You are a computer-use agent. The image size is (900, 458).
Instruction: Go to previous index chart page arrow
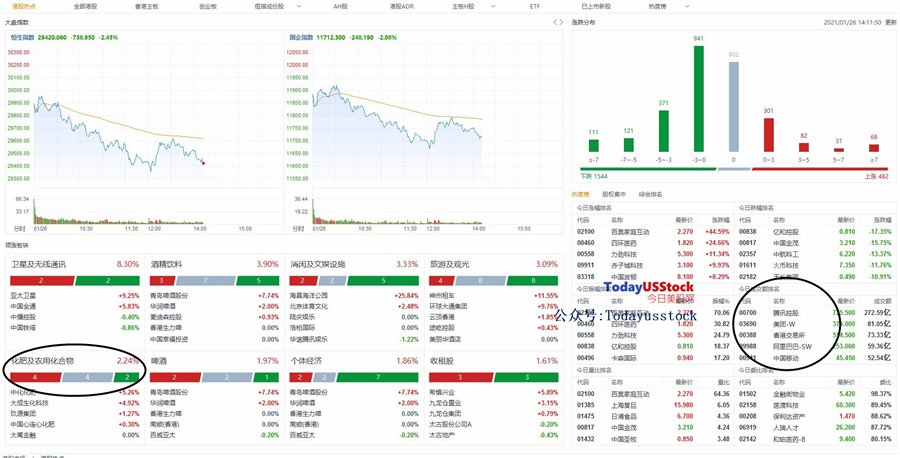[x=555, y=22]
